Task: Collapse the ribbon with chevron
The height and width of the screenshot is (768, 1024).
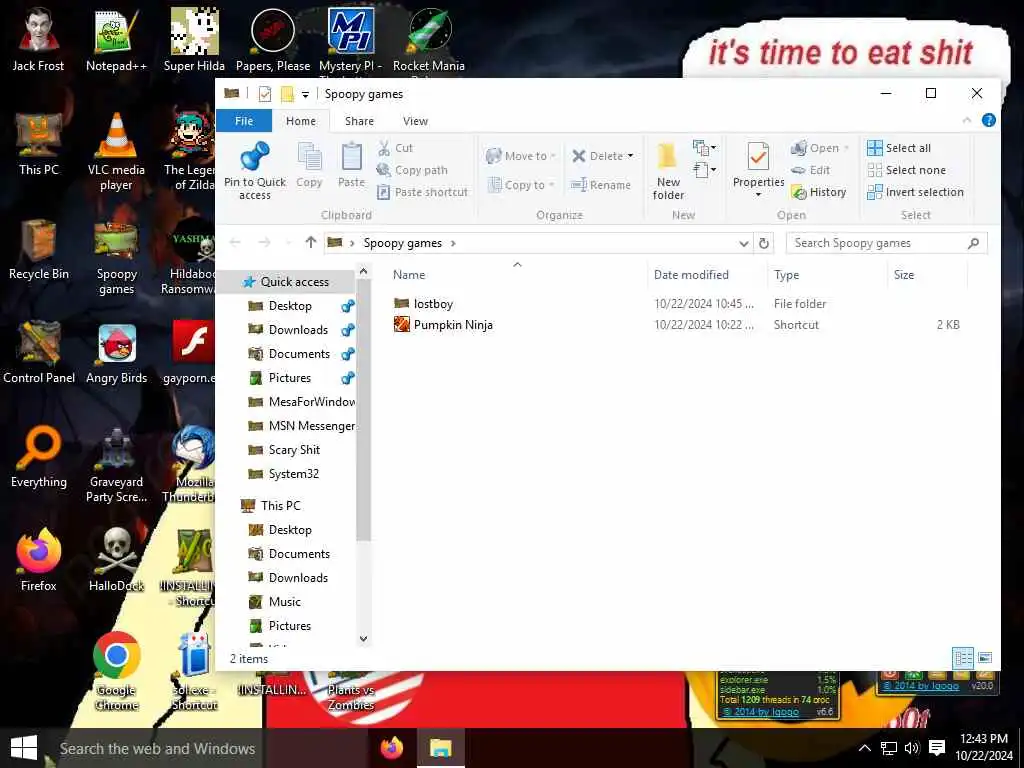Action: click(x=967, y=120)
